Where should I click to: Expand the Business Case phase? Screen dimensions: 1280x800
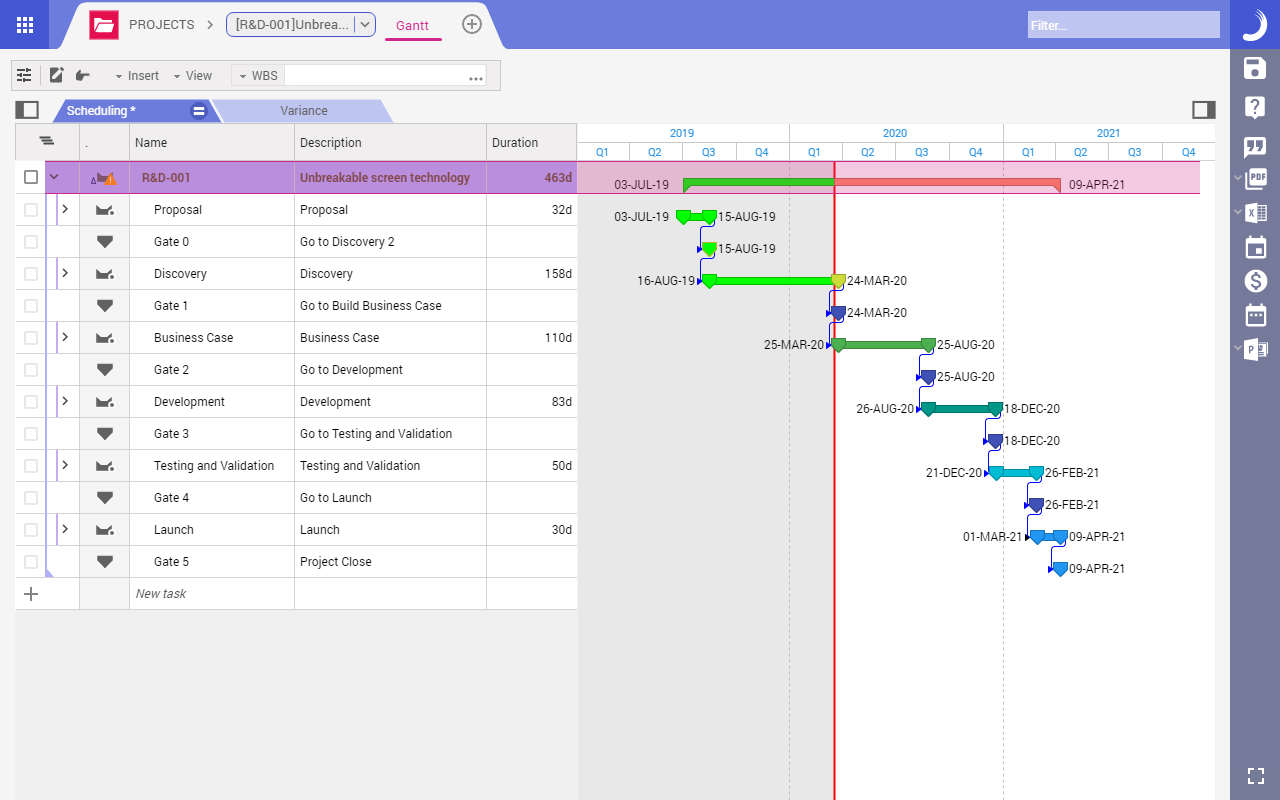pyautogui.click(x=65, y=337)
